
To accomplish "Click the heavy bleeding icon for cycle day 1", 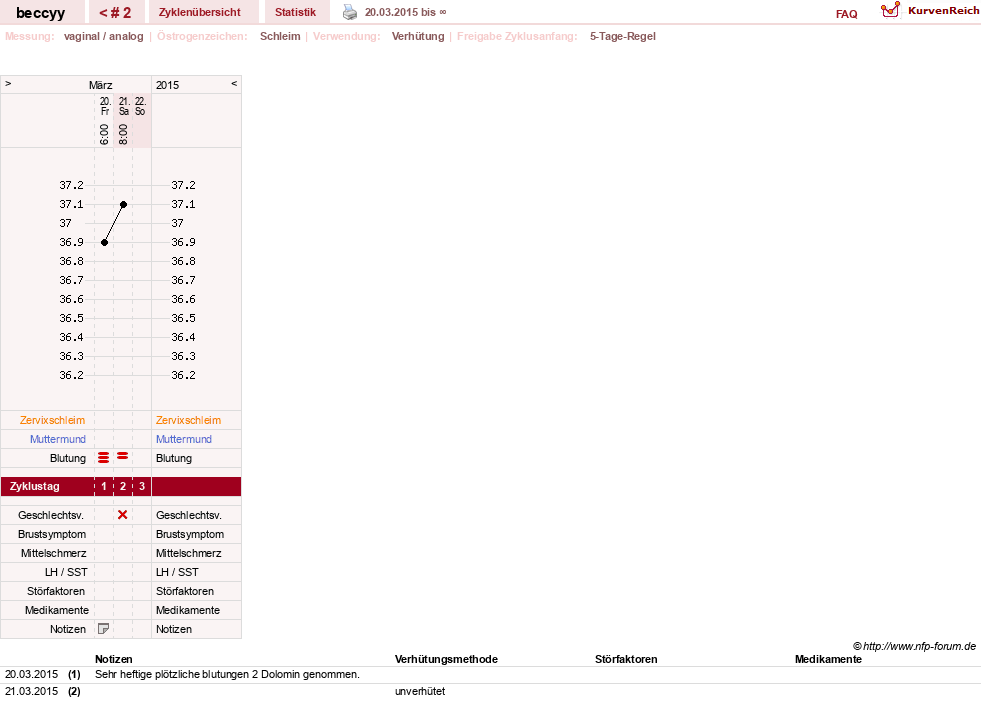I will 104,458.
